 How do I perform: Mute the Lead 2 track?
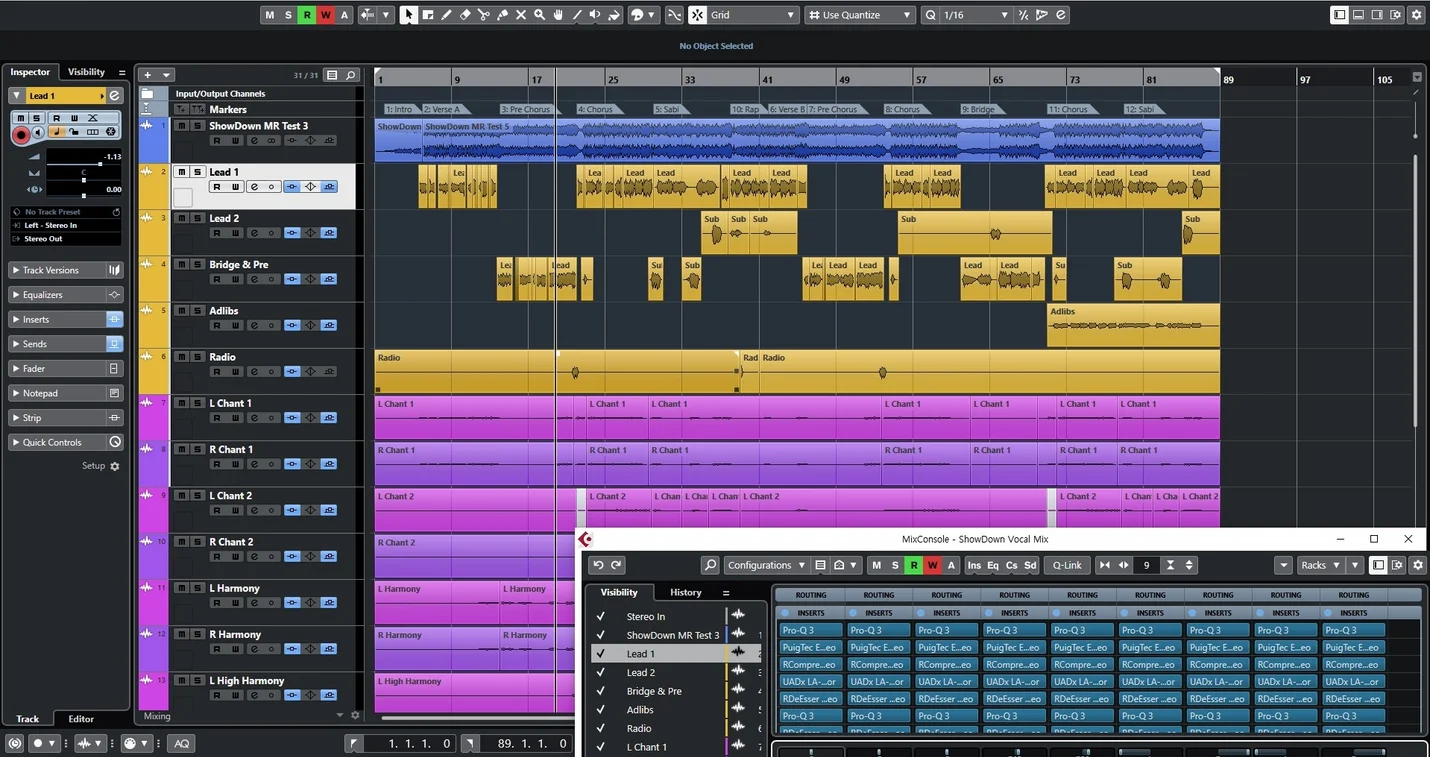pos(182,218)
